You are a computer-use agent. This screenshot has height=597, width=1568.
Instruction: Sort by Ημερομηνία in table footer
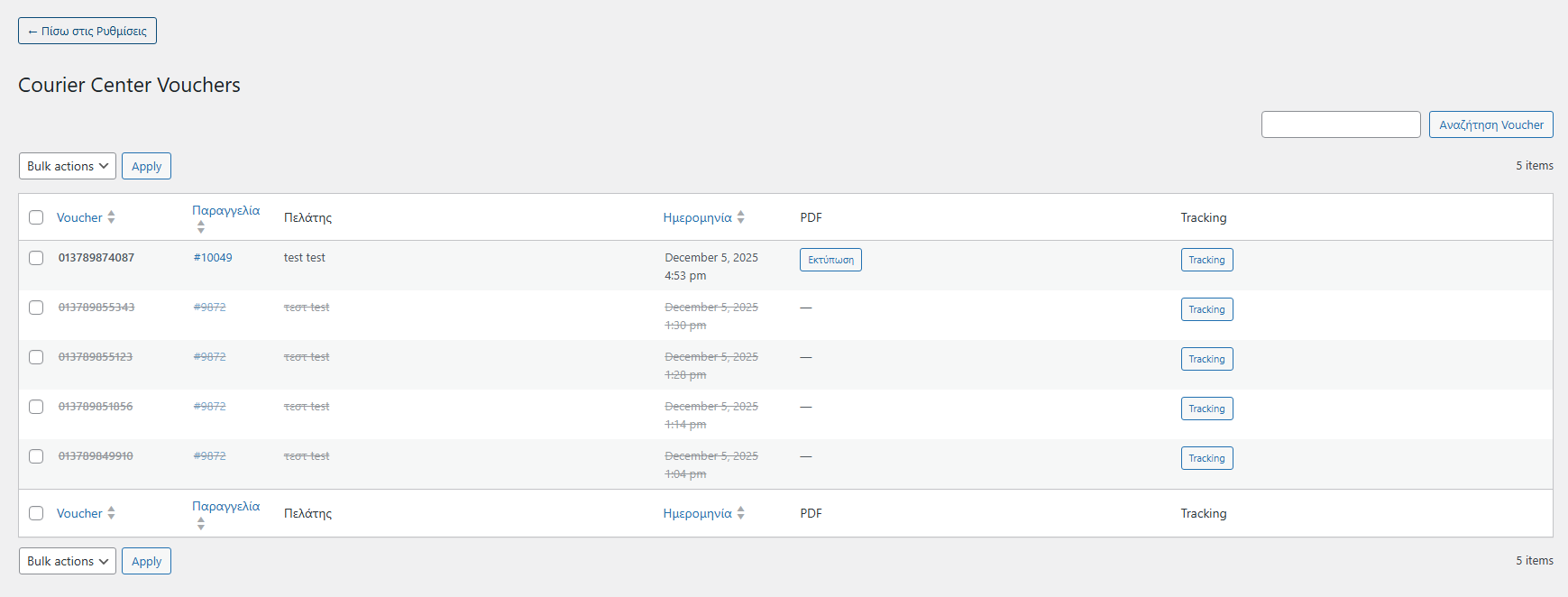[x=698, y=513]
